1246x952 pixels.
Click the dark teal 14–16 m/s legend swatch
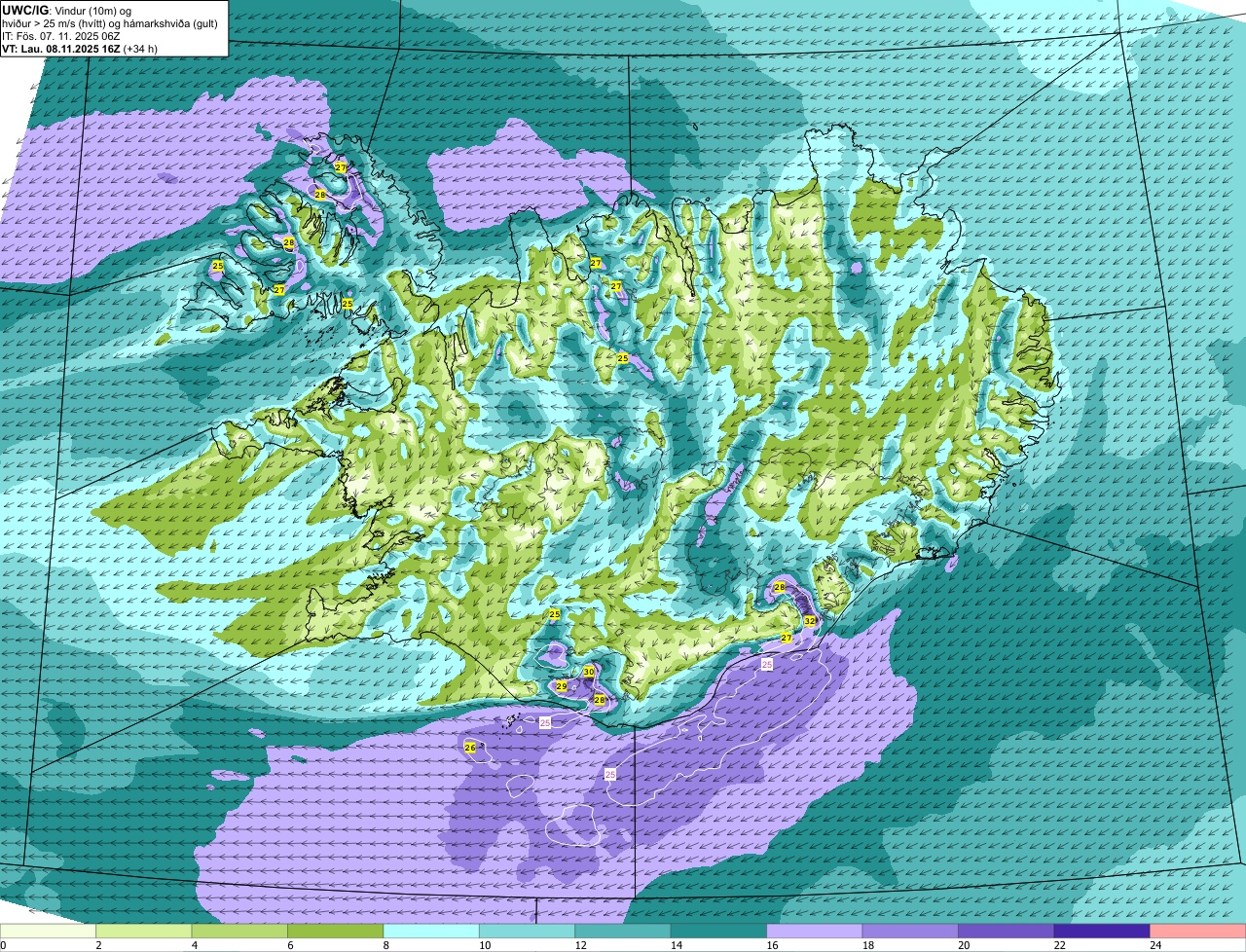click(x=719, y=932)
